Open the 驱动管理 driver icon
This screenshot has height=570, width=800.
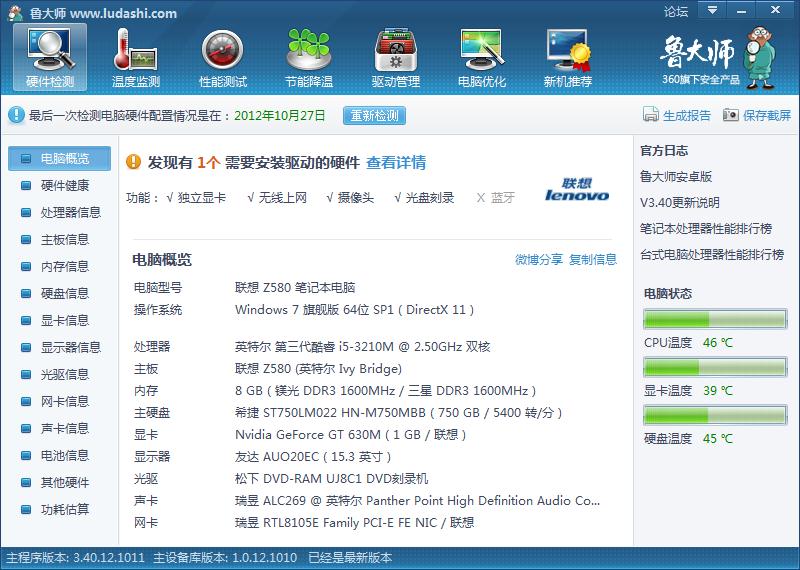pyautogui.click(x=395, y=57)
